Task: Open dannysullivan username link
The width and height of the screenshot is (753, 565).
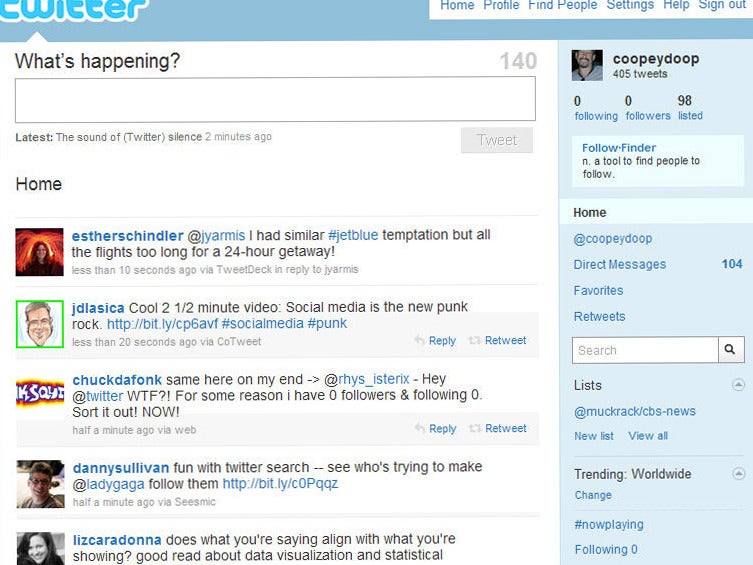Action: 121,468
